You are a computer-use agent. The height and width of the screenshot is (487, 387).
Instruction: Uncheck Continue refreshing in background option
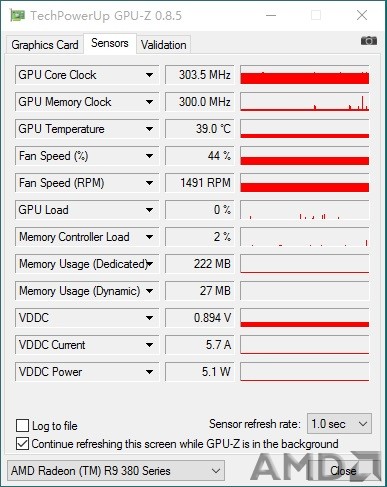[22, 444]
